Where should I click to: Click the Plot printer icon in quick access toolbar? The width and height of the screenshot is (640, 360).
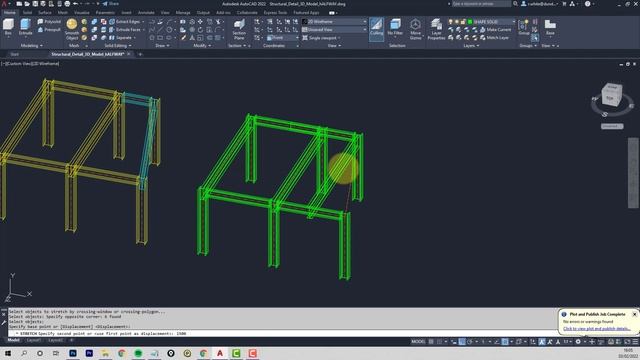(67, 4)
